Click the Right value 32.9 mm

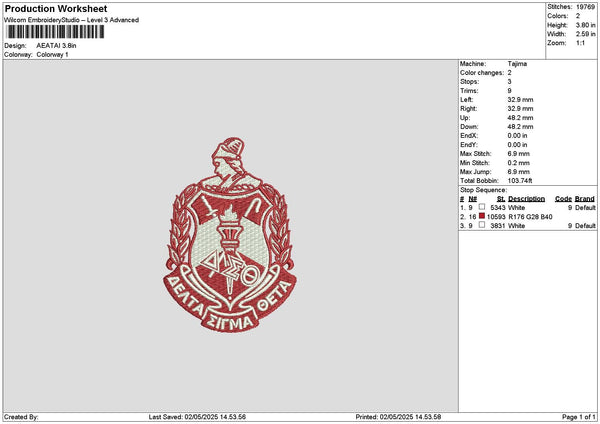[520, 109]
